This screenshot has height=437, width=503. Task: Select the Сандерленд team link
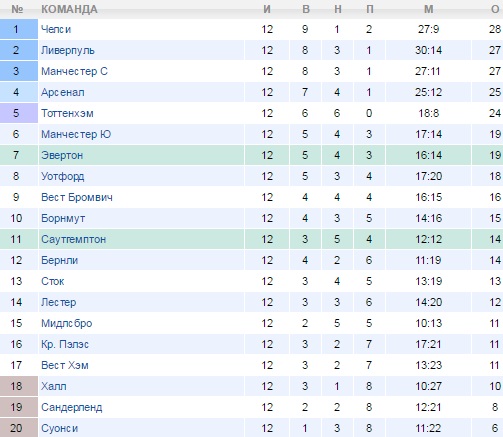click(72, 407)
